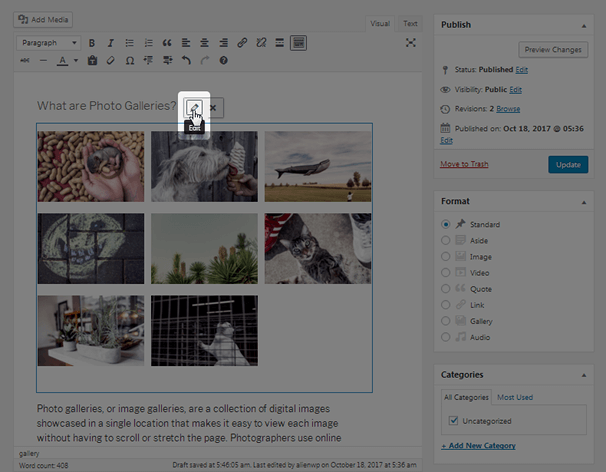The width and height of the screenshot is (606, 472).
Task: Remove the gallery with the X button
Action: point(213,107)
